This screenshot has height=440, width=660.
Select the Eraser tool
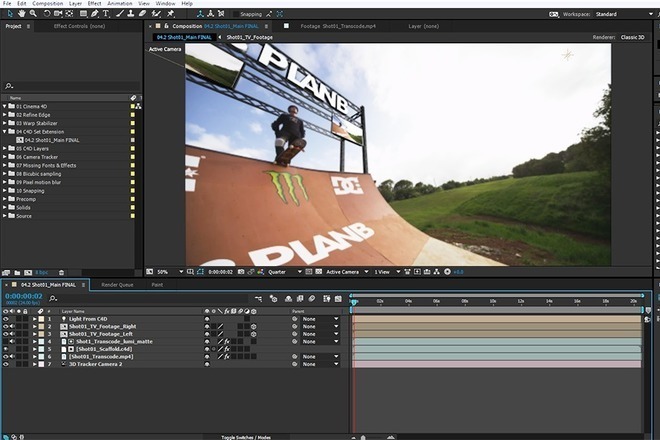142,14
